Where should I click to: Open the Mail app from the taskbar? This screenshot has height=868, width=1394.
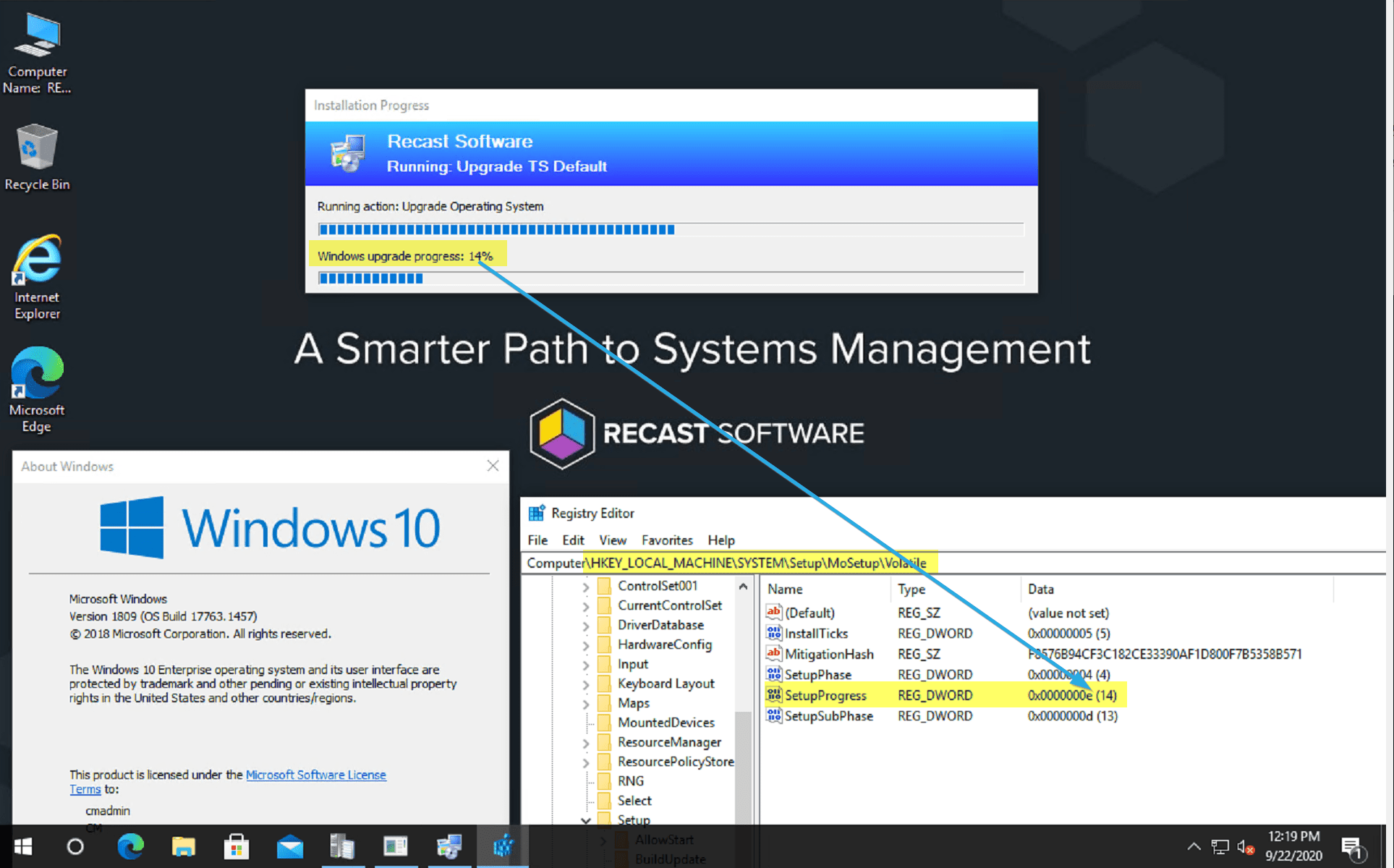pos(289,846)
